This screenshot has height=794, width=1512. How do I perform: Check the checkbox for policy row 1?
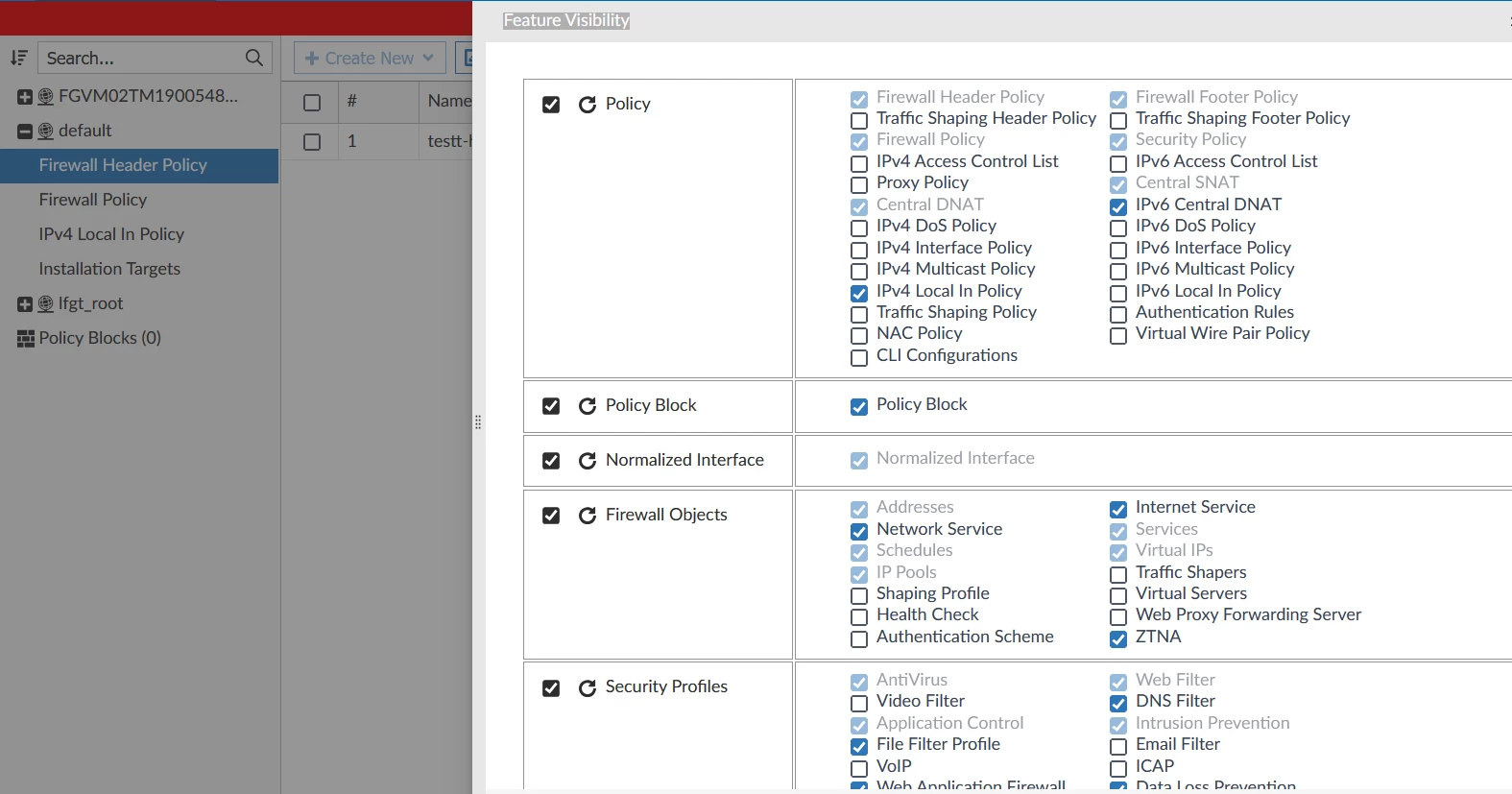312,141
